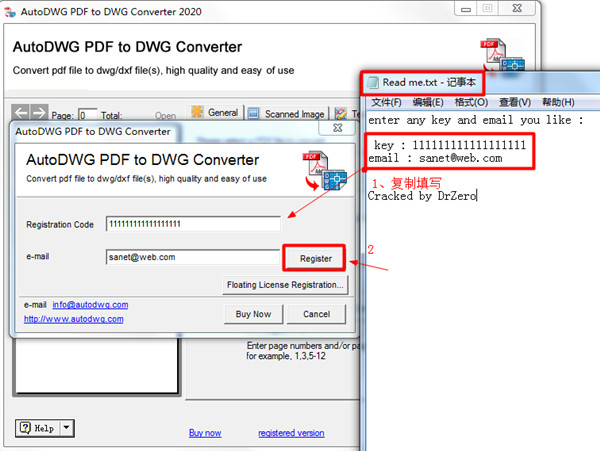Image resolution: width=600 pixels, height=451 pixels.
Task: Close the registration dialog with X
Action: pos(338,128)
